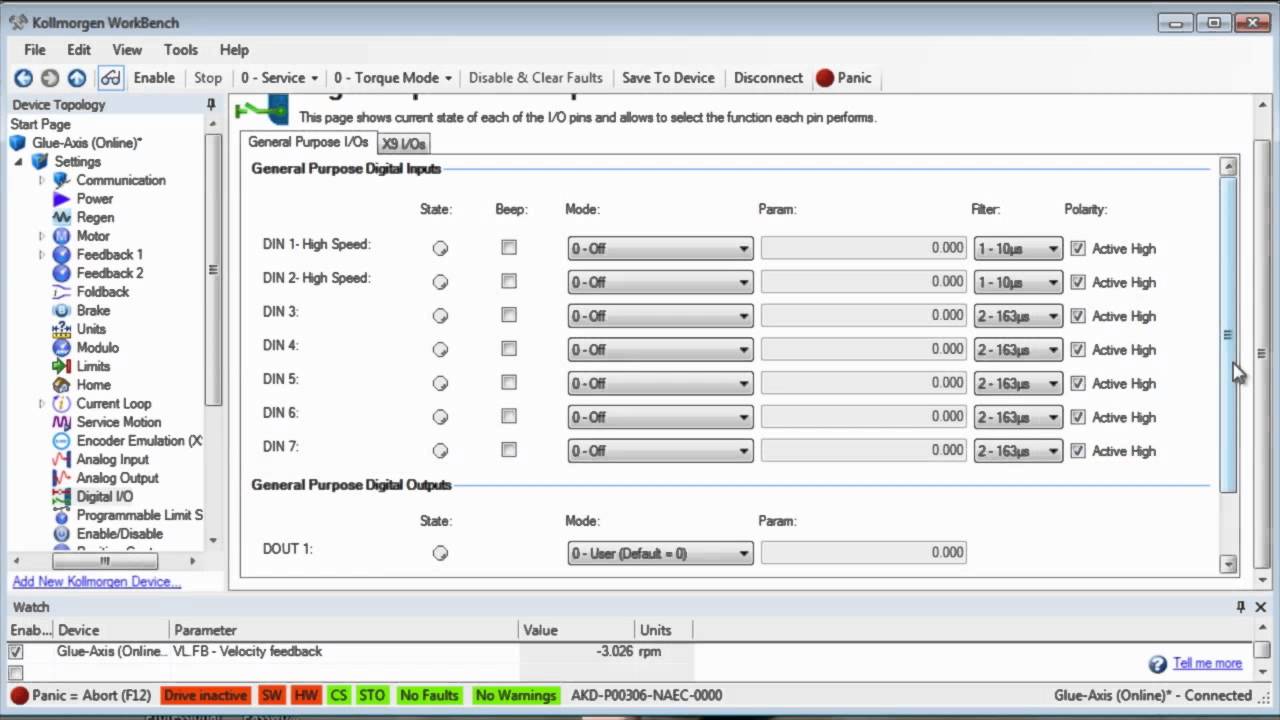Click the Enable toolbar button
The width and height of the screenshot is (1280, 720).
tap(154, 78)
